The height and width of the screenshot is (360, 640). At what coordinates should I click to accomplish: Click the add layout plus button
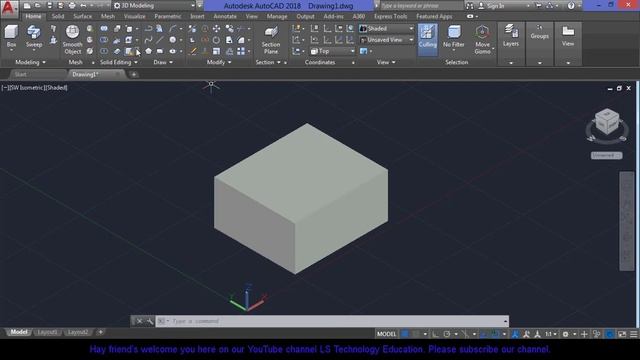[100, 332]
